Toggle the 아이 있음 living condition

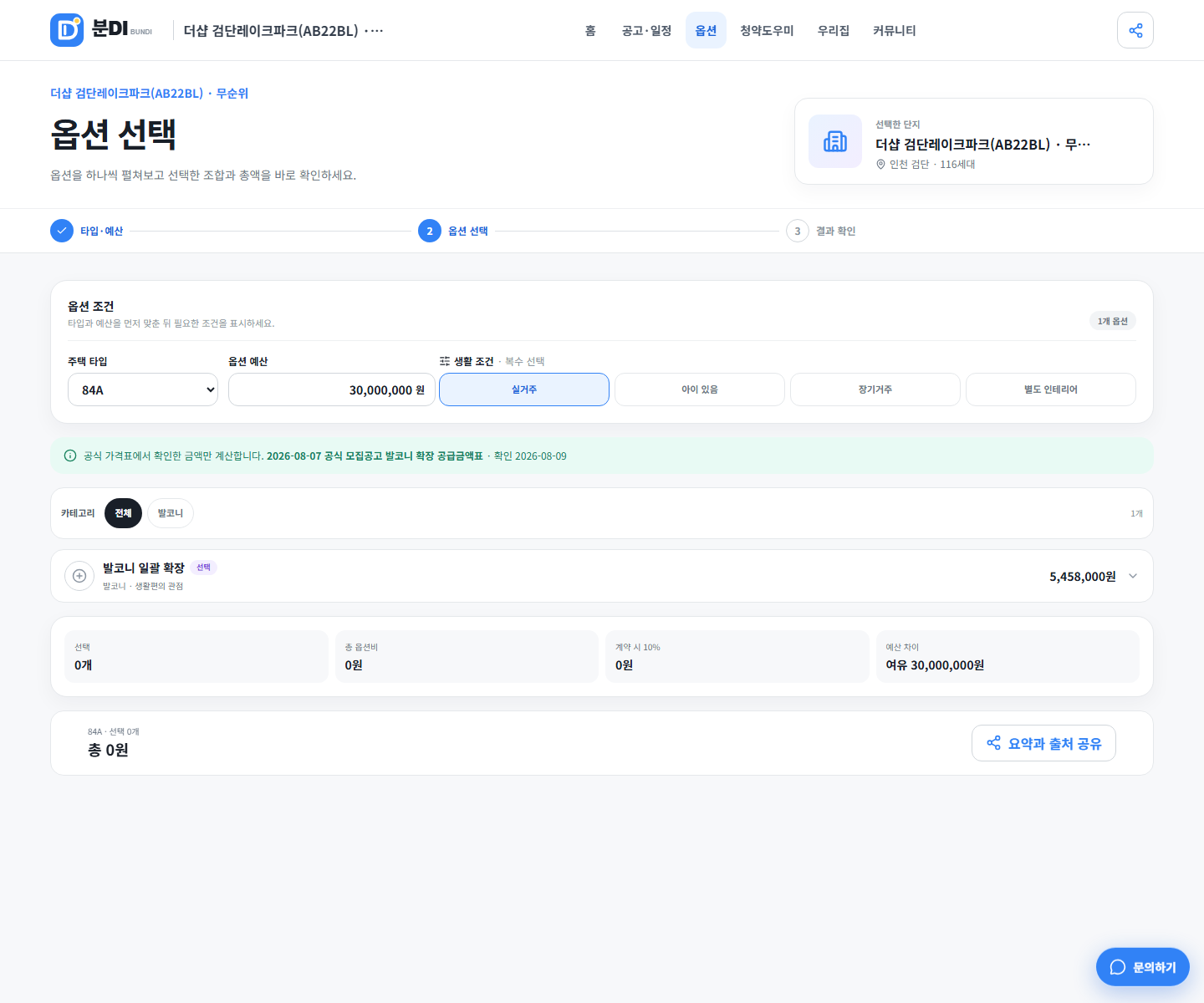point(700,389)
